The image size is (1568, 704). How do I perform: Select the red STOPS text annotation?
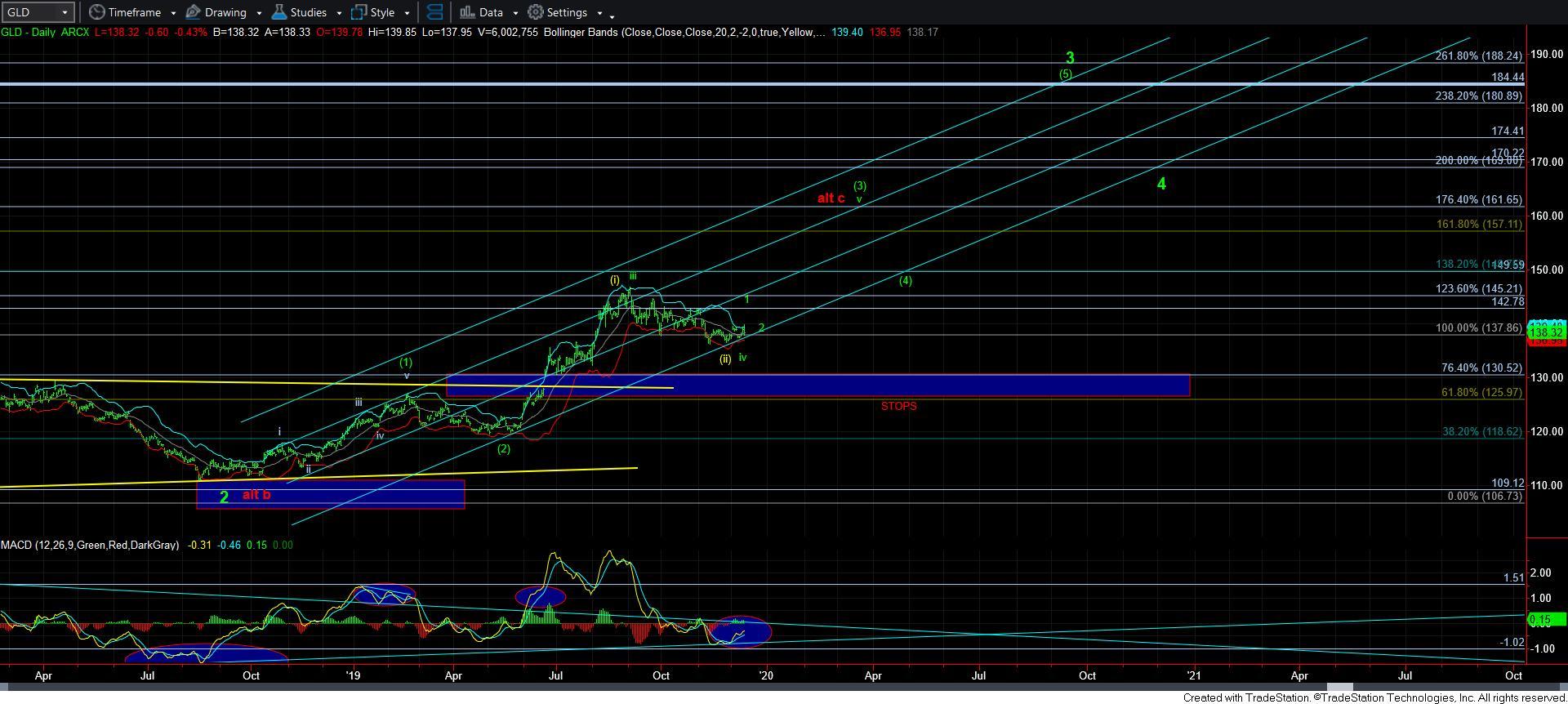[898, 406]
